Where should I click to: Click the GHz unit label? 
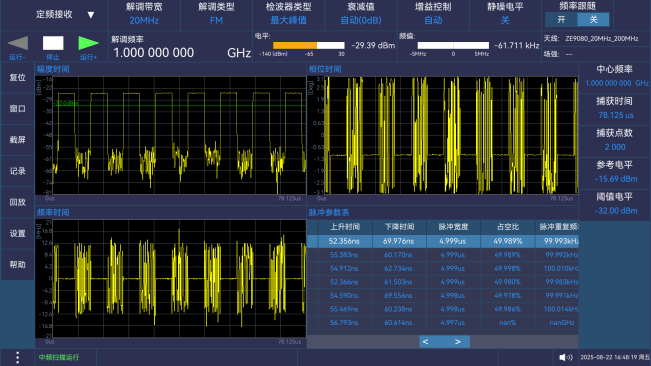pos(239,53)
